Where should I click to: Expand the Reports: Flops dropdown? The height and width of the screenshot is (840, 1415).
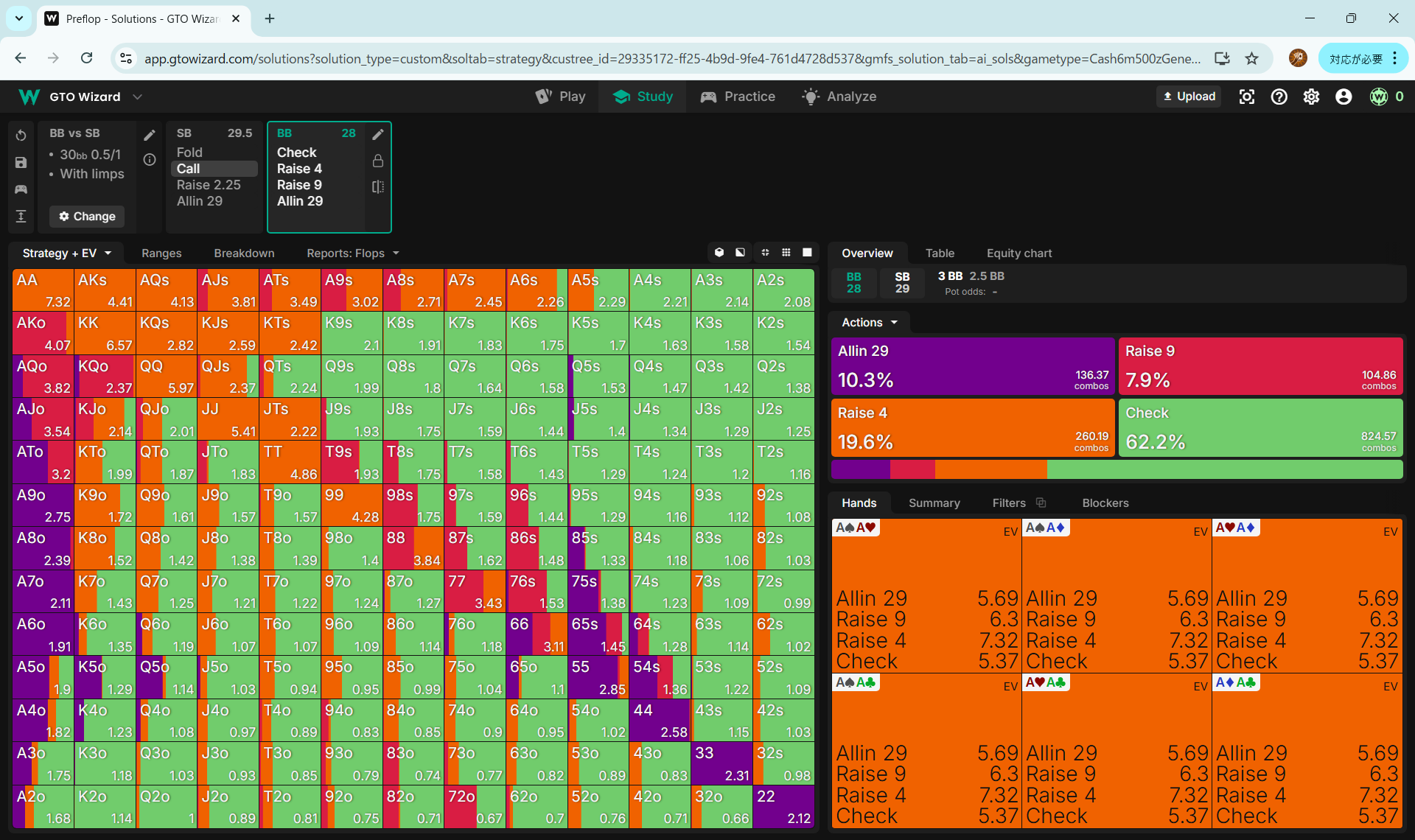(352, 253)
